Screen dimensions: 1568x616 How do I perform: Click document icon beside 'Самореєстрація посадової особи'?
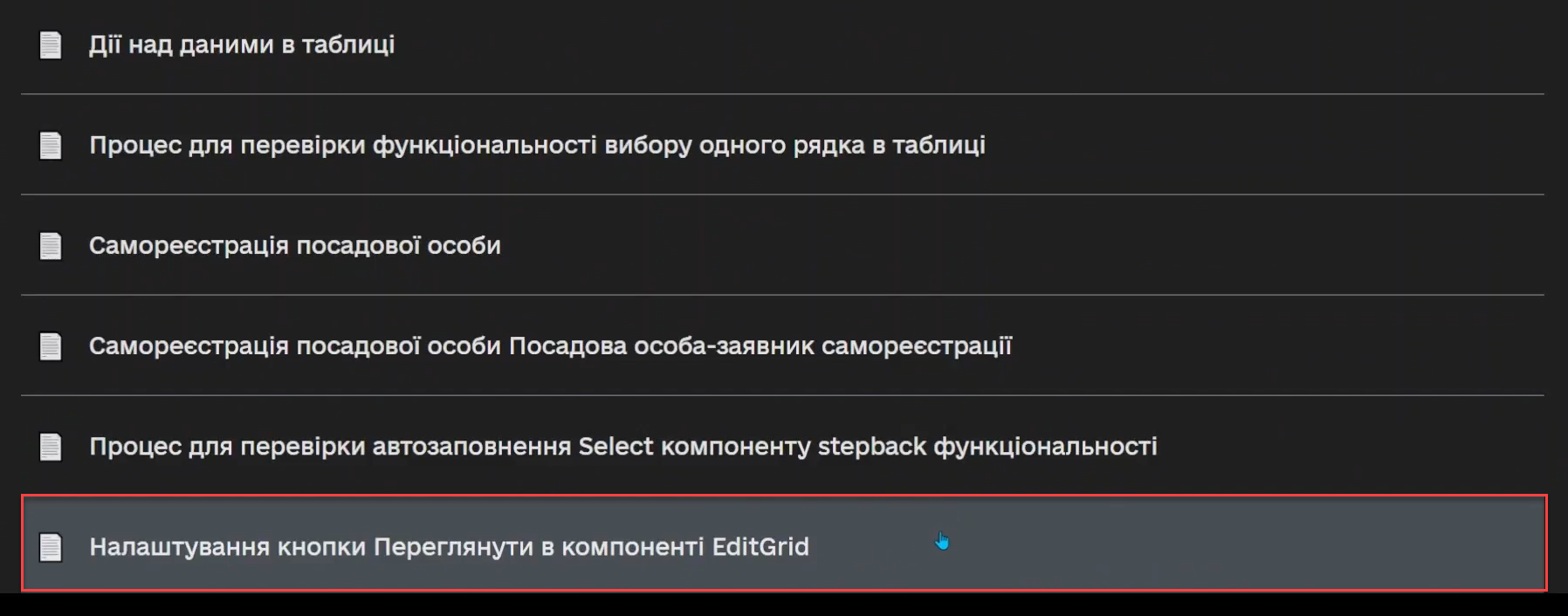click(x=51, y=245)
